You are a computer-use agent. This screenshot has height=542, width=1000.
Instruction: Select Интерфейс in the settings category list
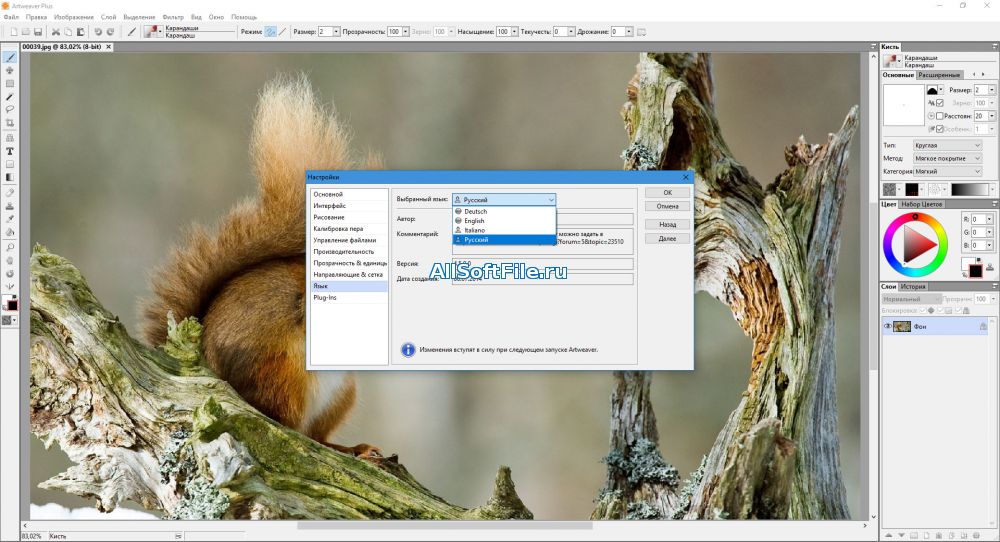(329, 205)
